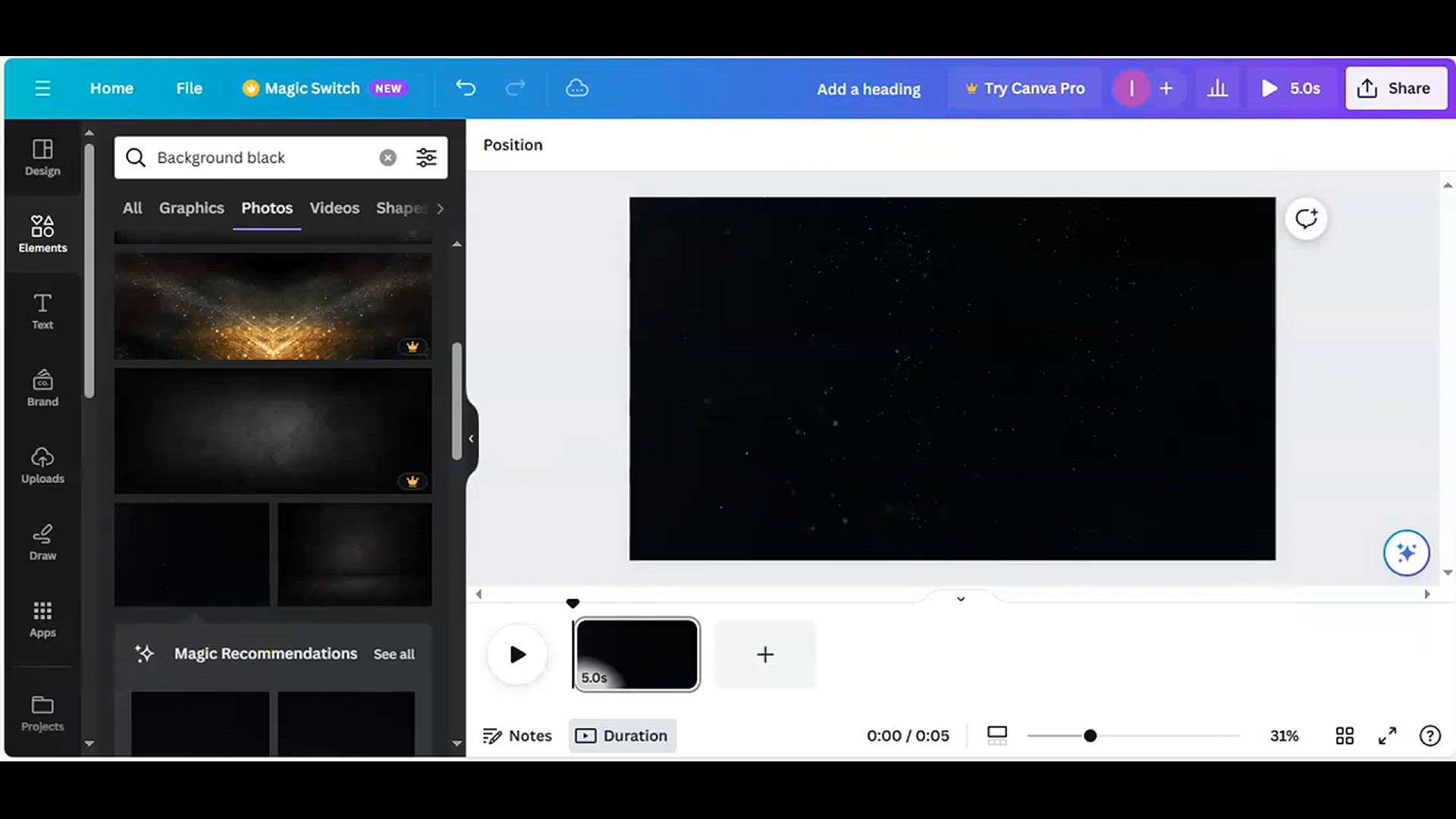1456x819 pixels.
Task: Open Notes
Action: coord(517,736)
